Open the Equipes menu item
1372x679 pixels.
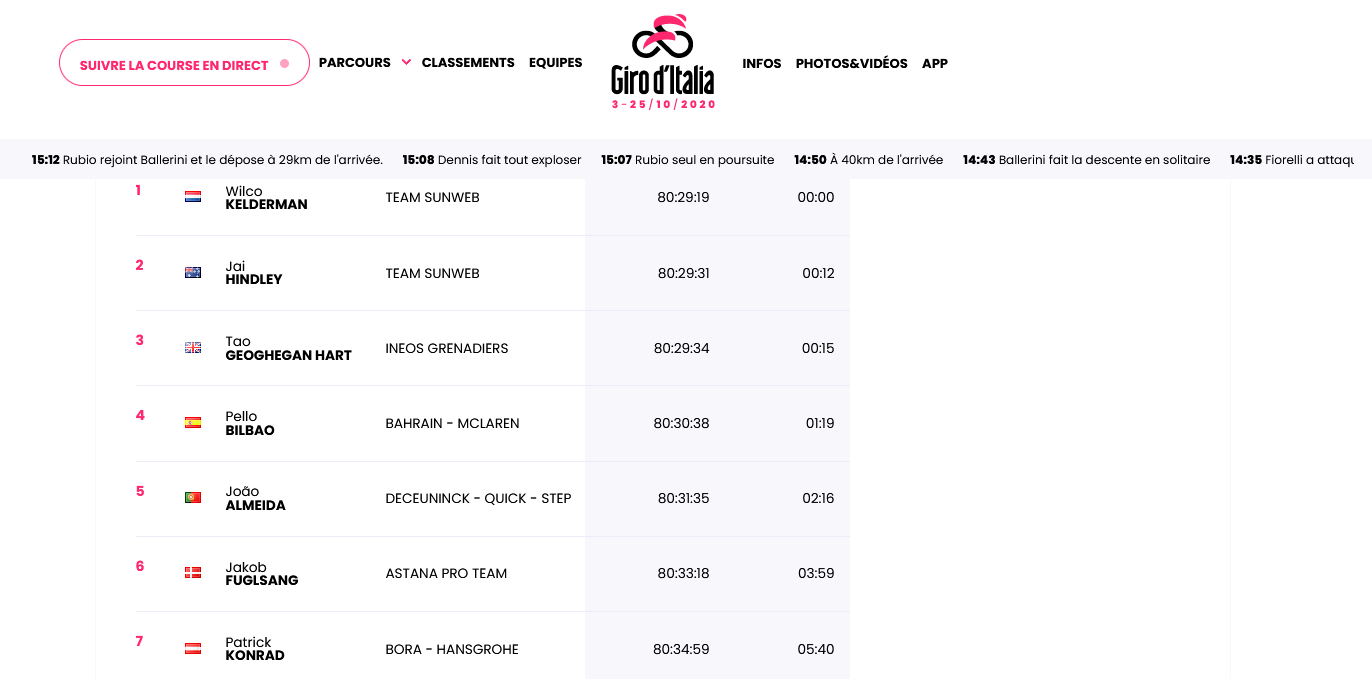pyautogui.click(x=555, y=63)
